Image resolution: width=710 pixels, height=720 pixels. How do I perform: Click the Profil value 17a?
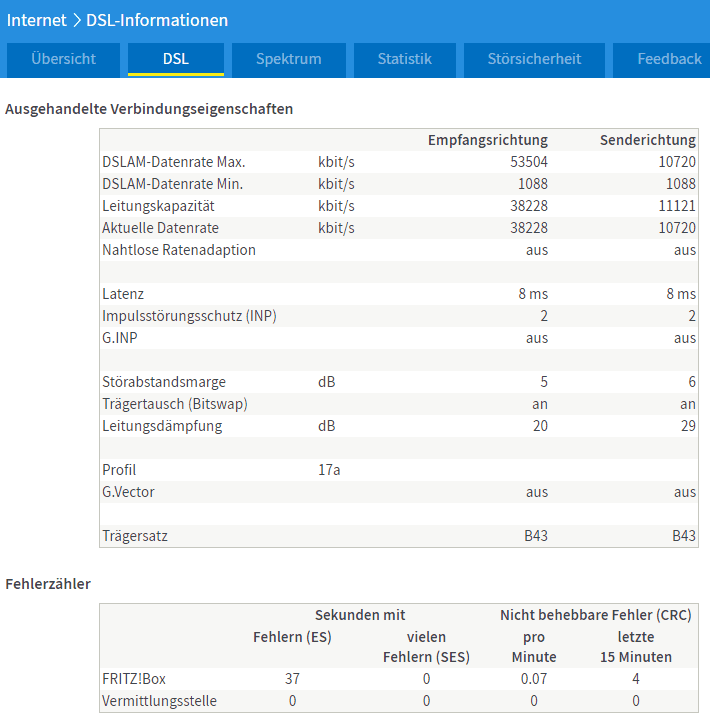(x=329, y=470)
